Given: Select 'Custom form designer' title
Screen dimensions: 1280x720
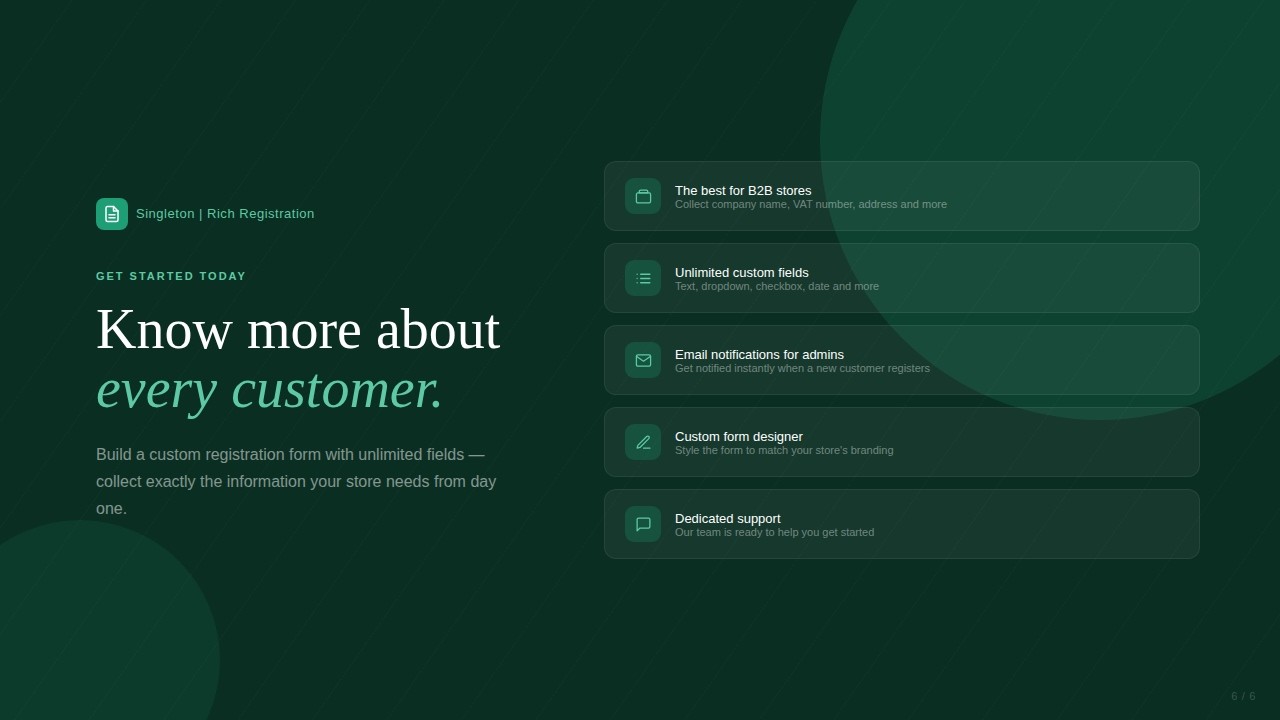Looking at the screenshot, I should coord(739,436).
